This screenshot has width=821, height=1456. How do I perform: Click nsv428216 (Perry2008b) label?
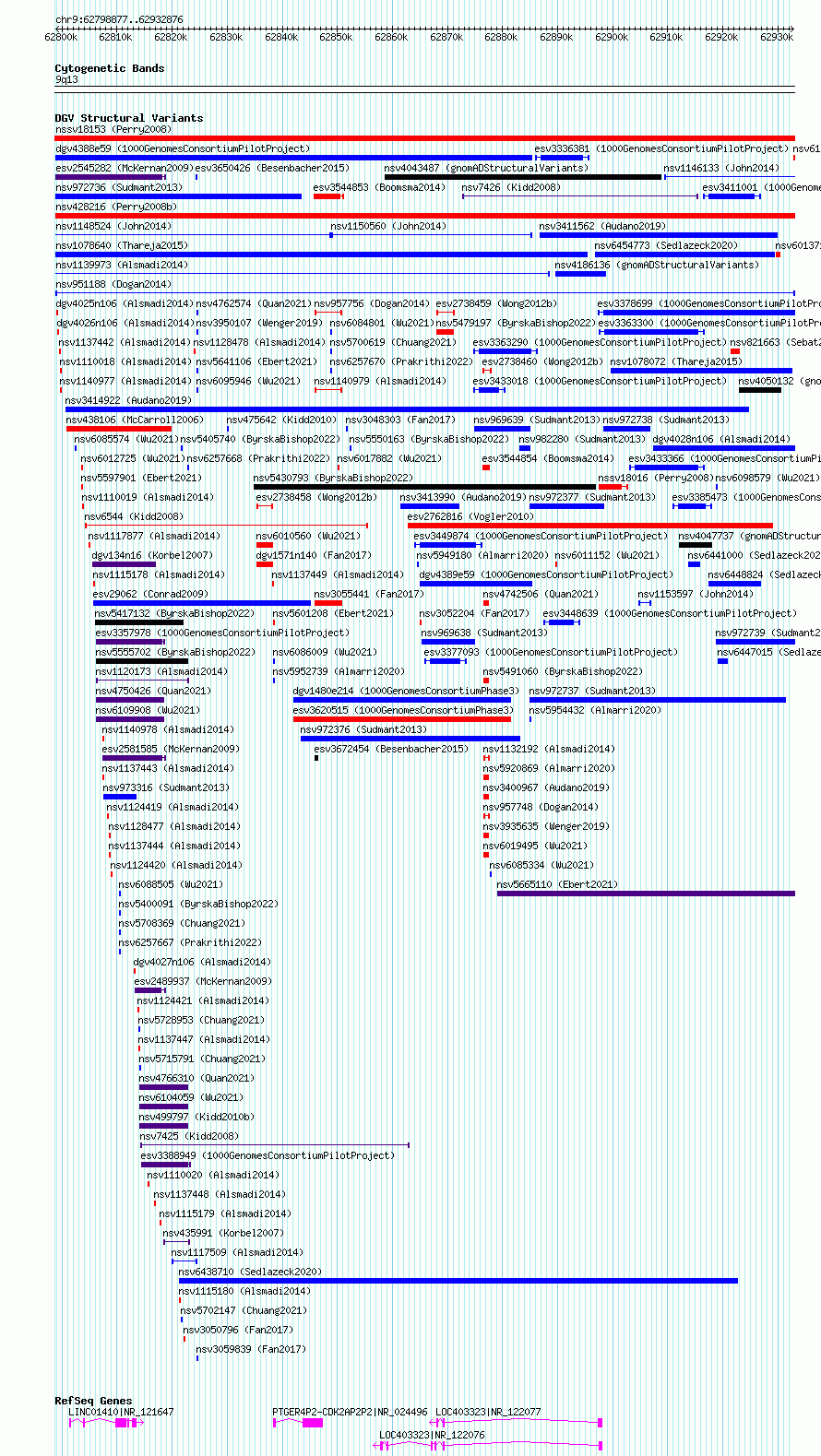tap(116, 207)
